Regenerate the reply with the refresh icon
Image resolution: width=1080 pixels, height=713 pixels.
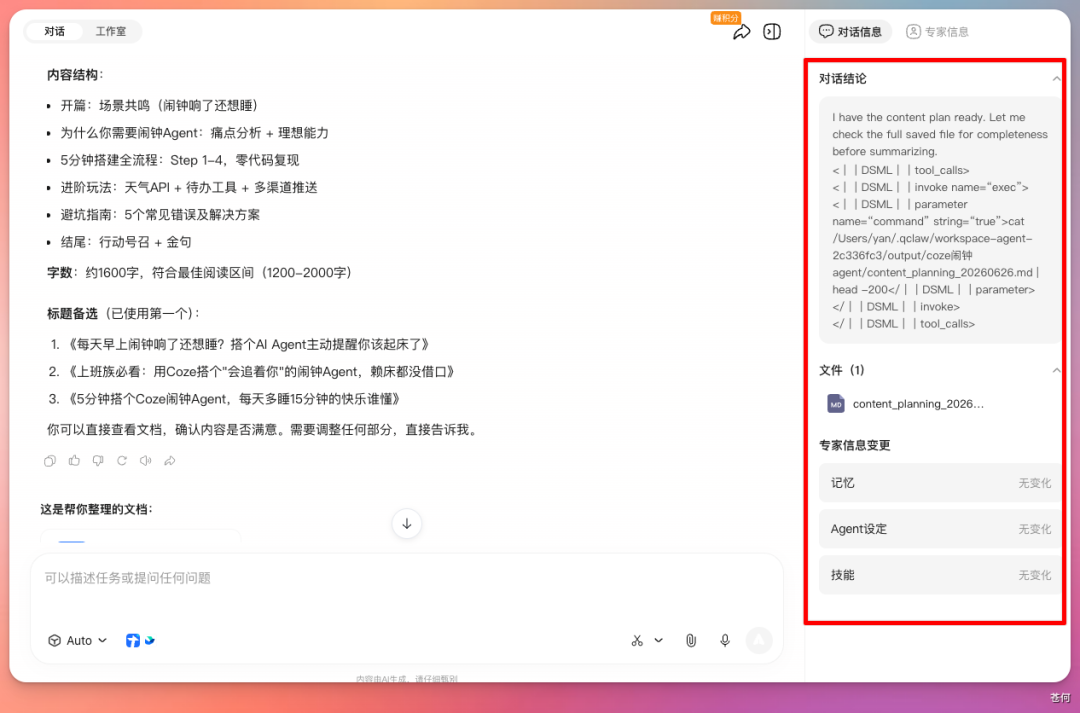[122, 461]
